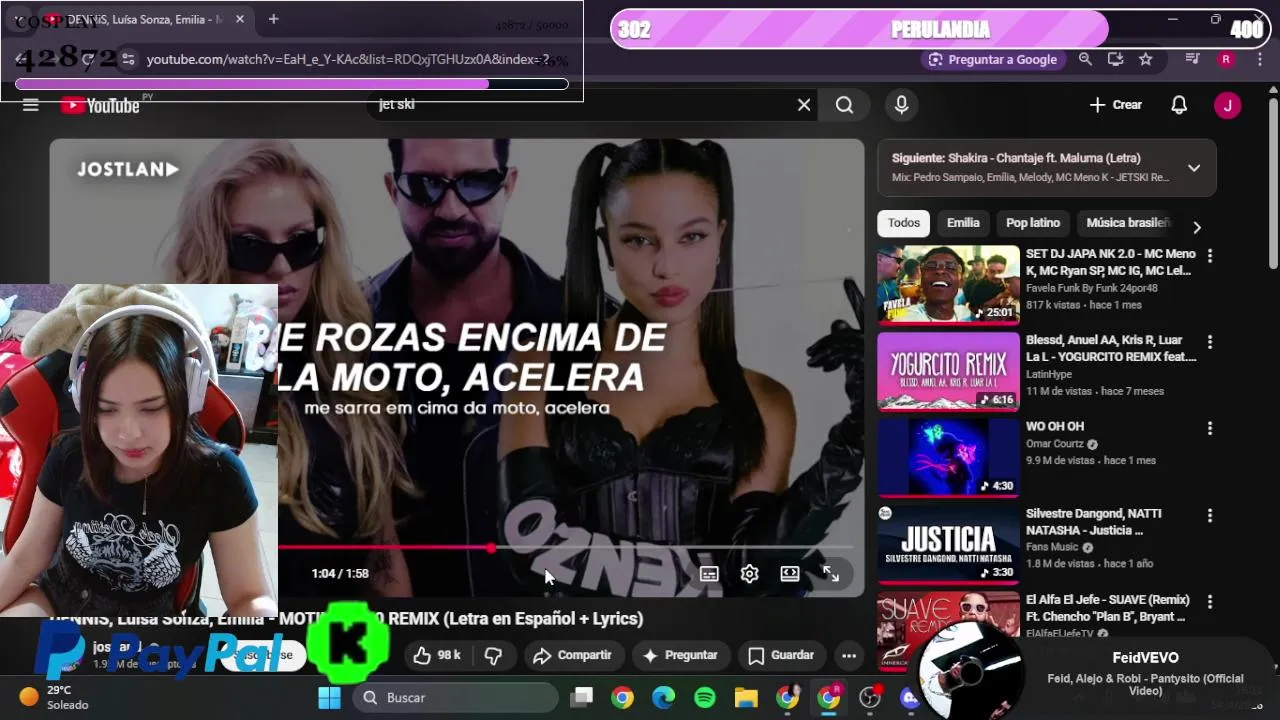Open Spotify from the taskbar

(x=705, y=698)
